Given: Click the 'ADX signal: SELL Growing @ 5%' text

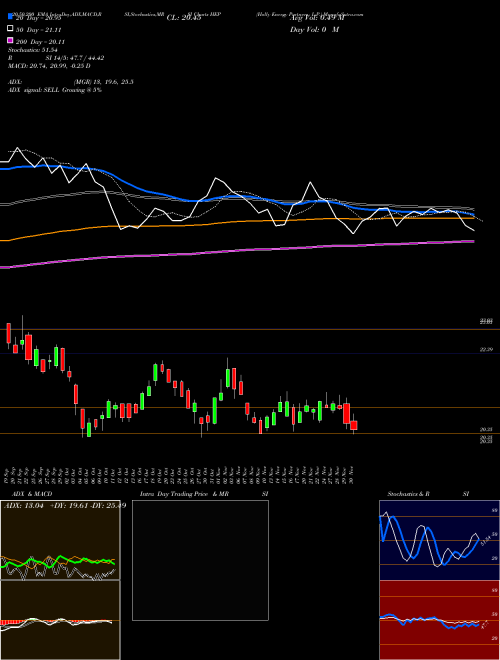Looking at the screenshot, I should pos(55,90).
